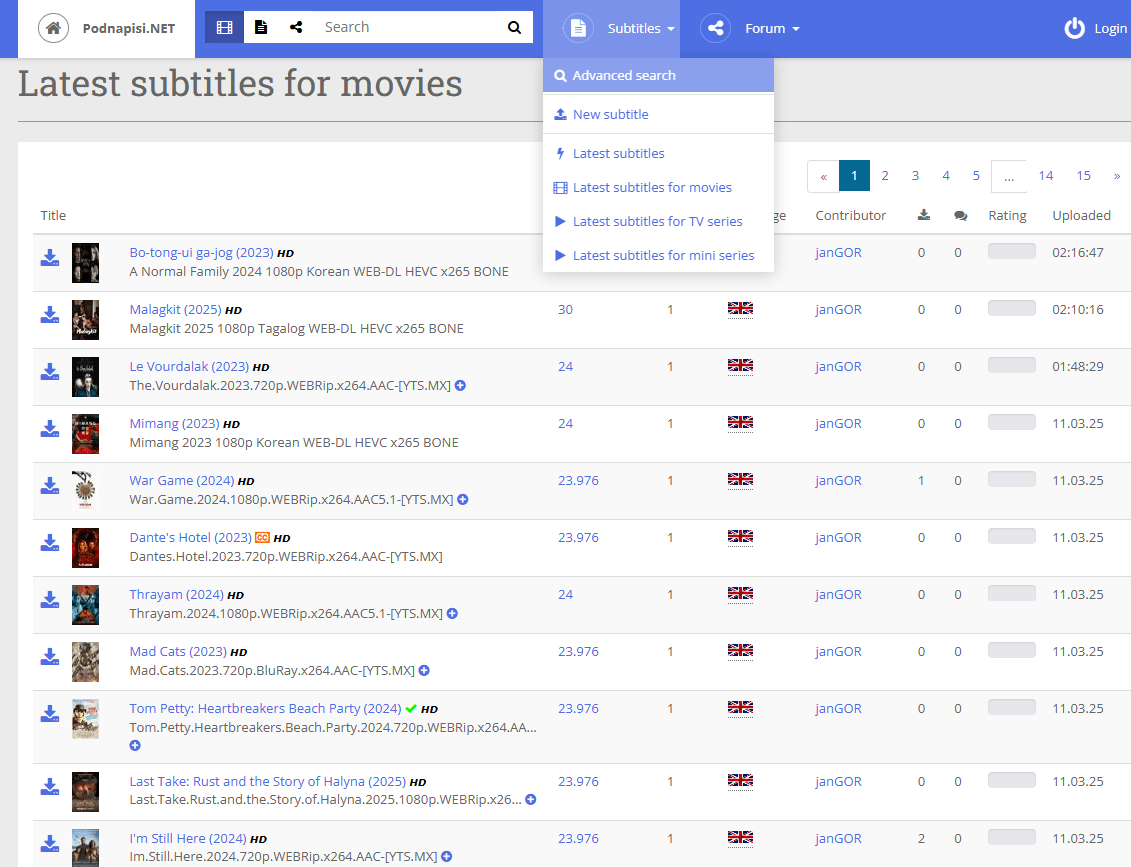1131x867 pixels.
Task: Choose New subtitle menu entry
Action: 610,114
